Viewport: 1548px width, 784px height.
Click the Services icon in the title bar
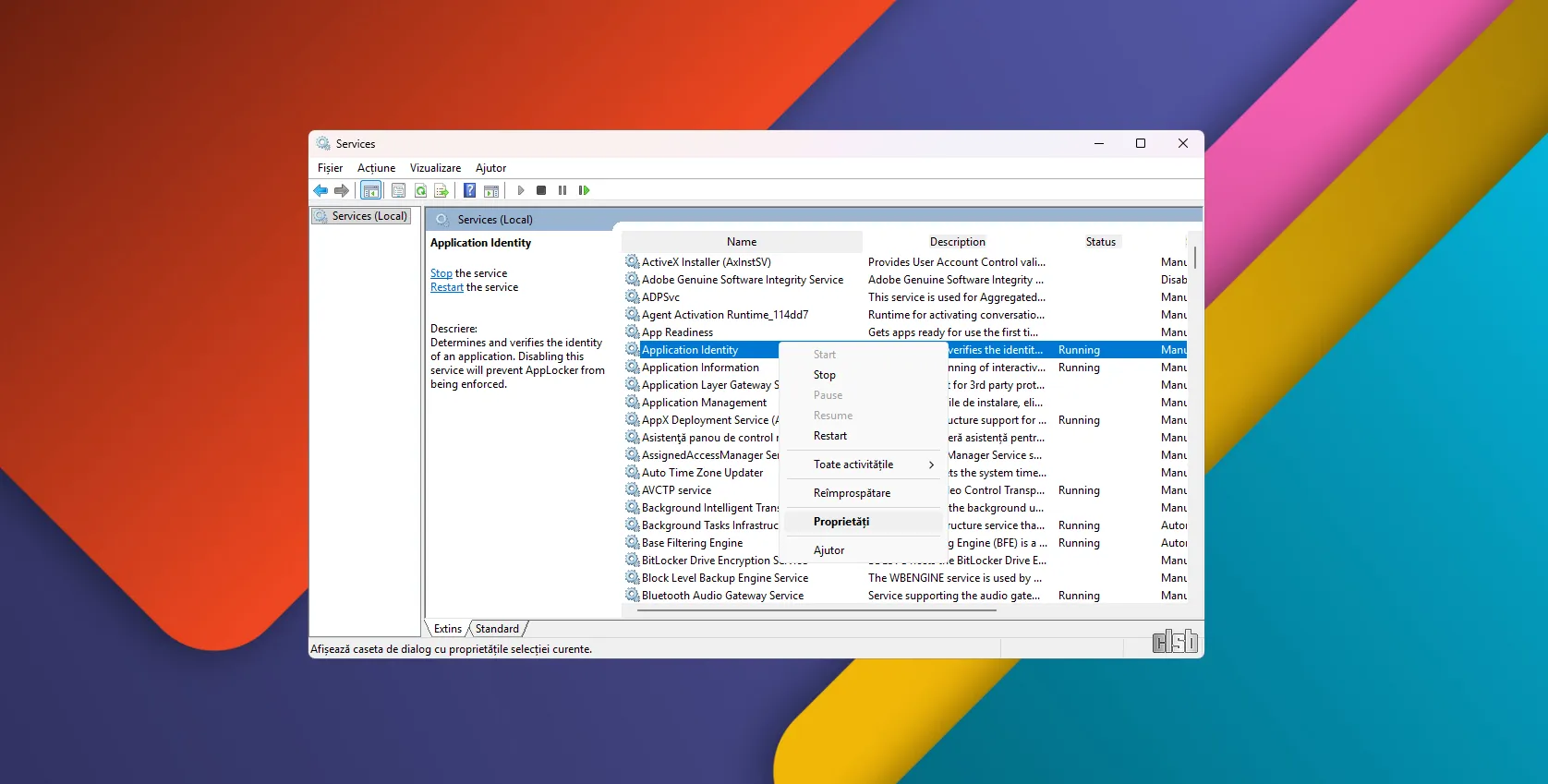pyautogui.click(x=323, y=143)
